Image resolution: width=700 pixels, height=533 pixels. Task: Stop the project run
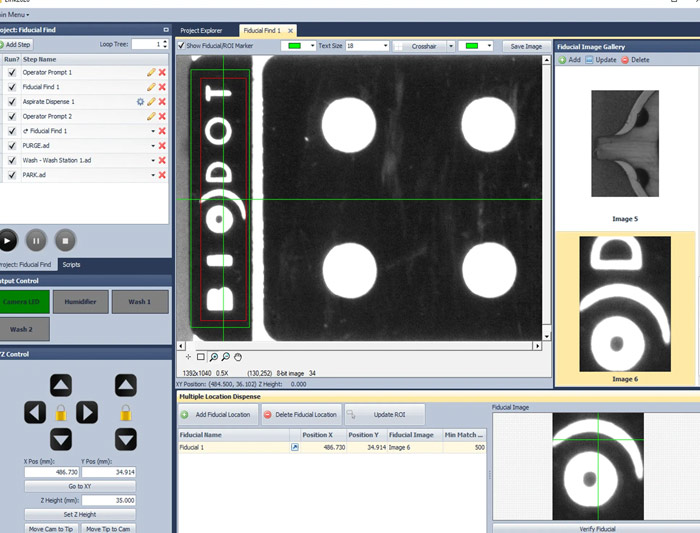pos(65,241)
